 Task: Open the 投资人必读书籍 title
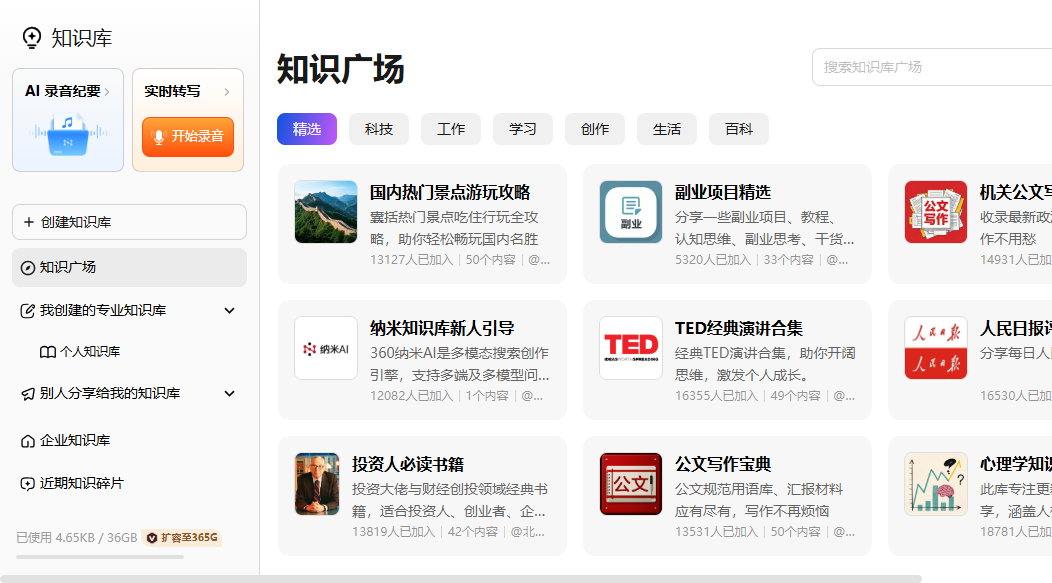pyautogui.click(x=408, y=464)
